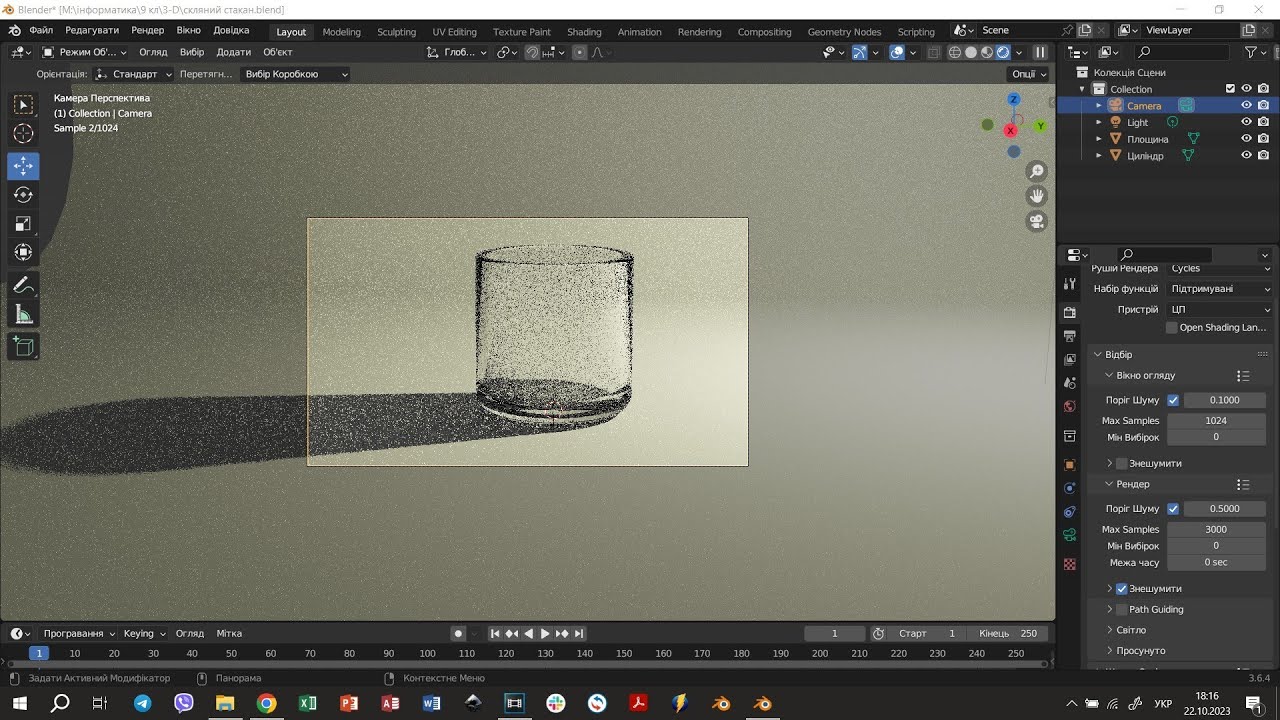1280x720 pixels.
Task: Toggle Collection exclude checkbox in outliner
Action: pos(1230,89)
